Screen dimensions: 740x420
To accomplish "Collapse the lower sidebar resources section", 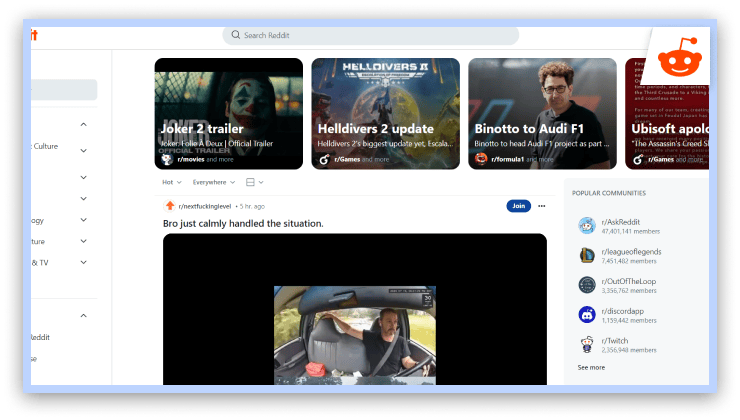I will [84, 315].
